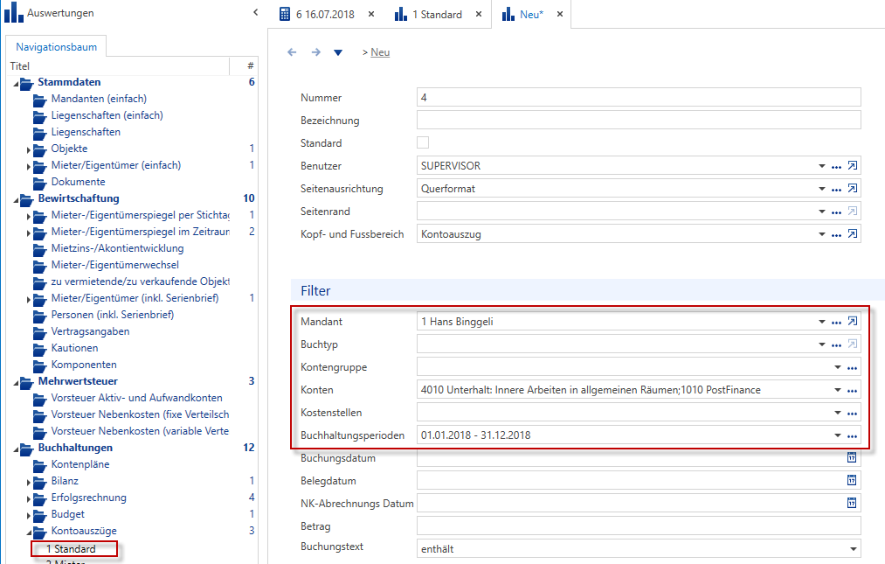Click the Bezeichnung input field
This screenshot has width=885, height=564.
(x=639, y=120)
